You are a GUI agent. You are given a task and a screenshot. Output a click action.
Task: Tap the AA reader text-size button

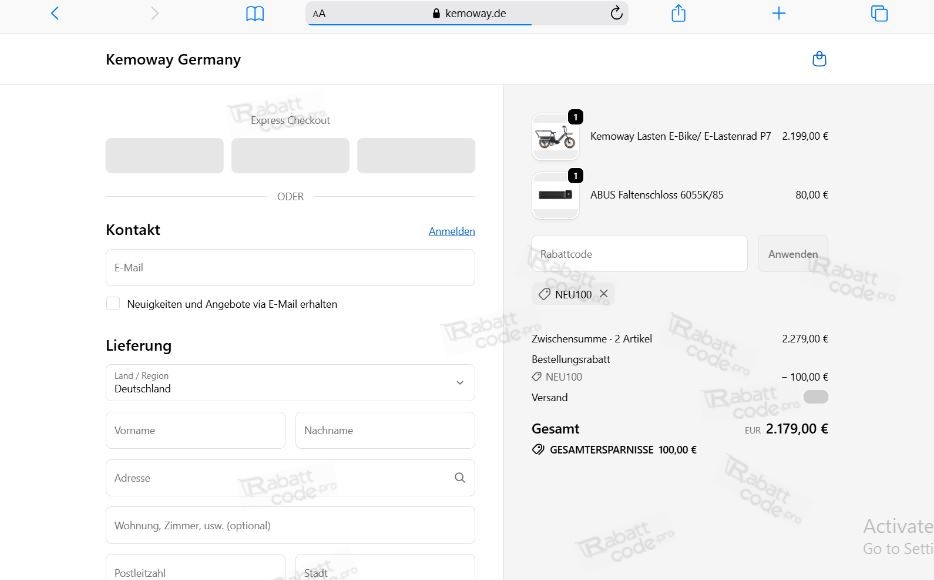pyautogui.click(x=319, y=13)
